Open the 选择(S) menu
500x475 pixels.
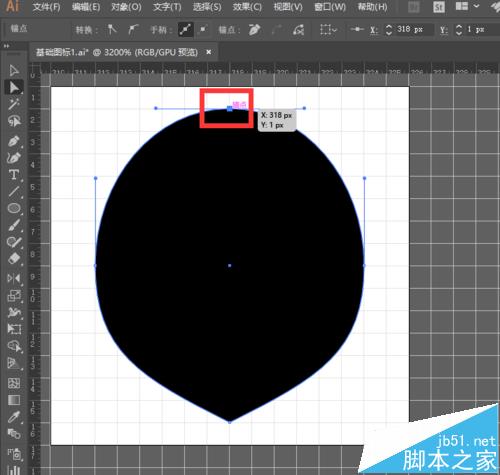click(207, 7)
